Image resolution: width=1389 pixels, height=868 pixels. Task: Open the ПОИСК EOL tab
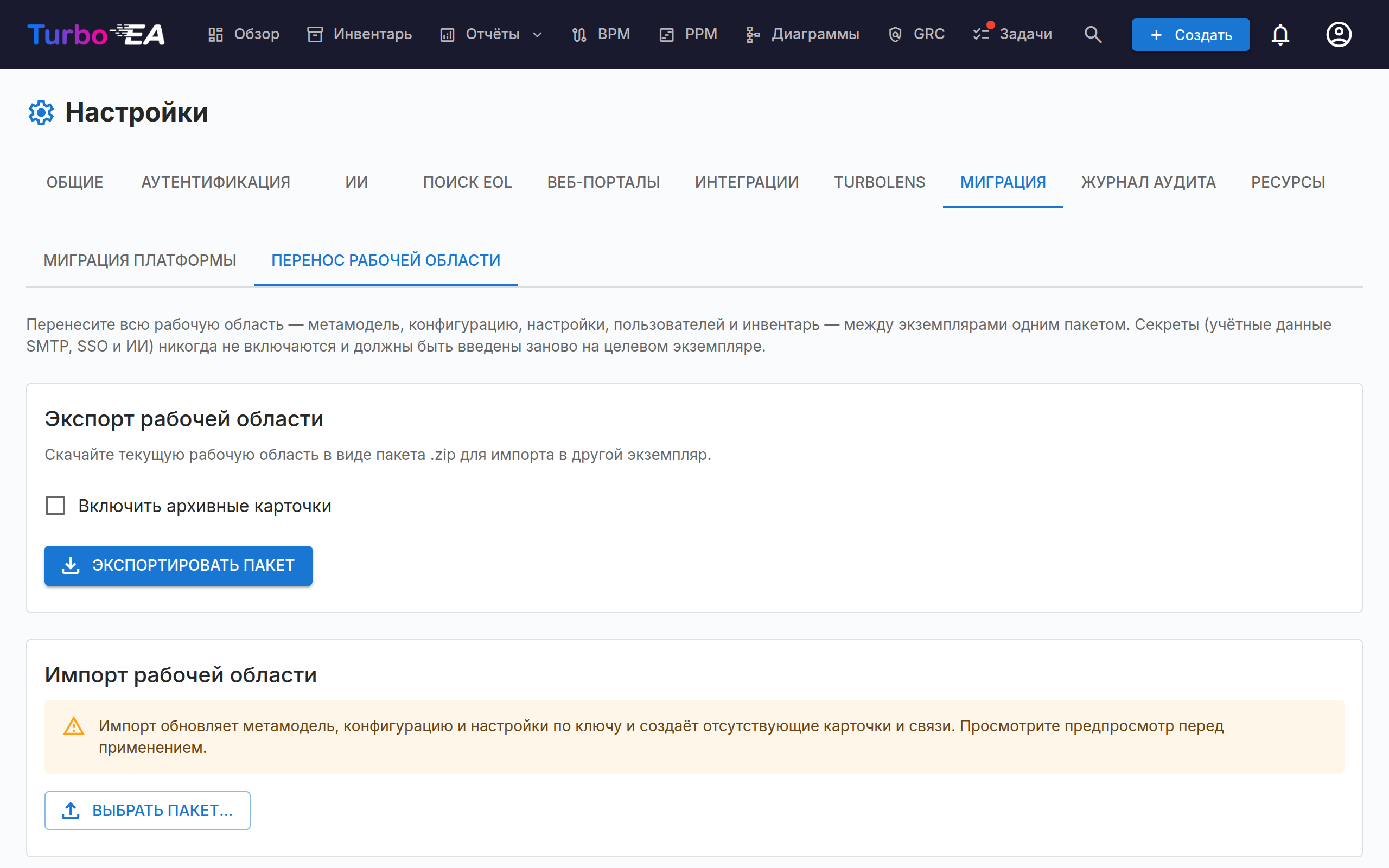coord(467,183)
